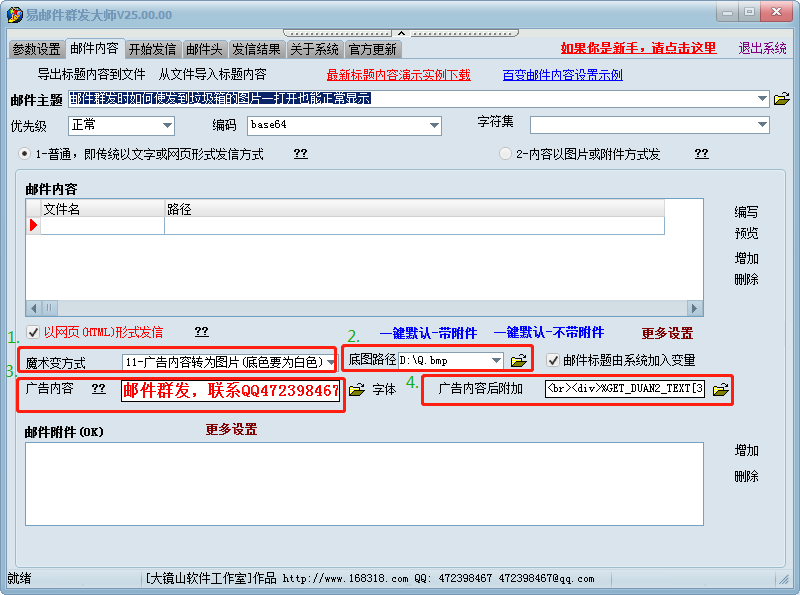Click 最新标题内容演示实例下载 link
Viewport: 800px width, 595px height.
point(398,75)
